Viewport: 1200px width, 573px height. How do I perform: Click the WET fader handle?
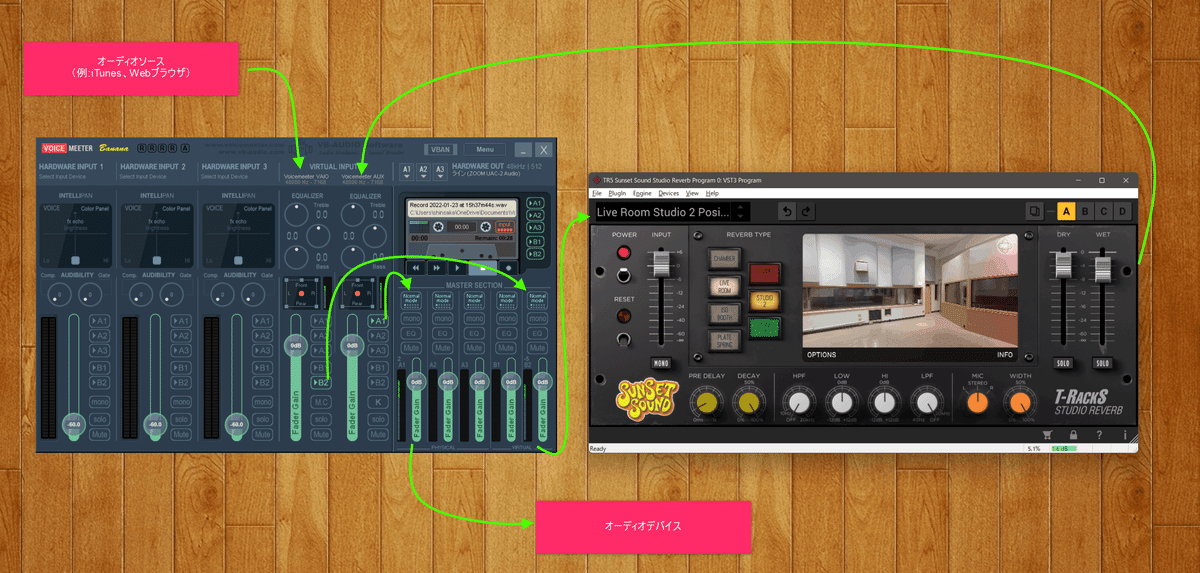pos(1102,269)
